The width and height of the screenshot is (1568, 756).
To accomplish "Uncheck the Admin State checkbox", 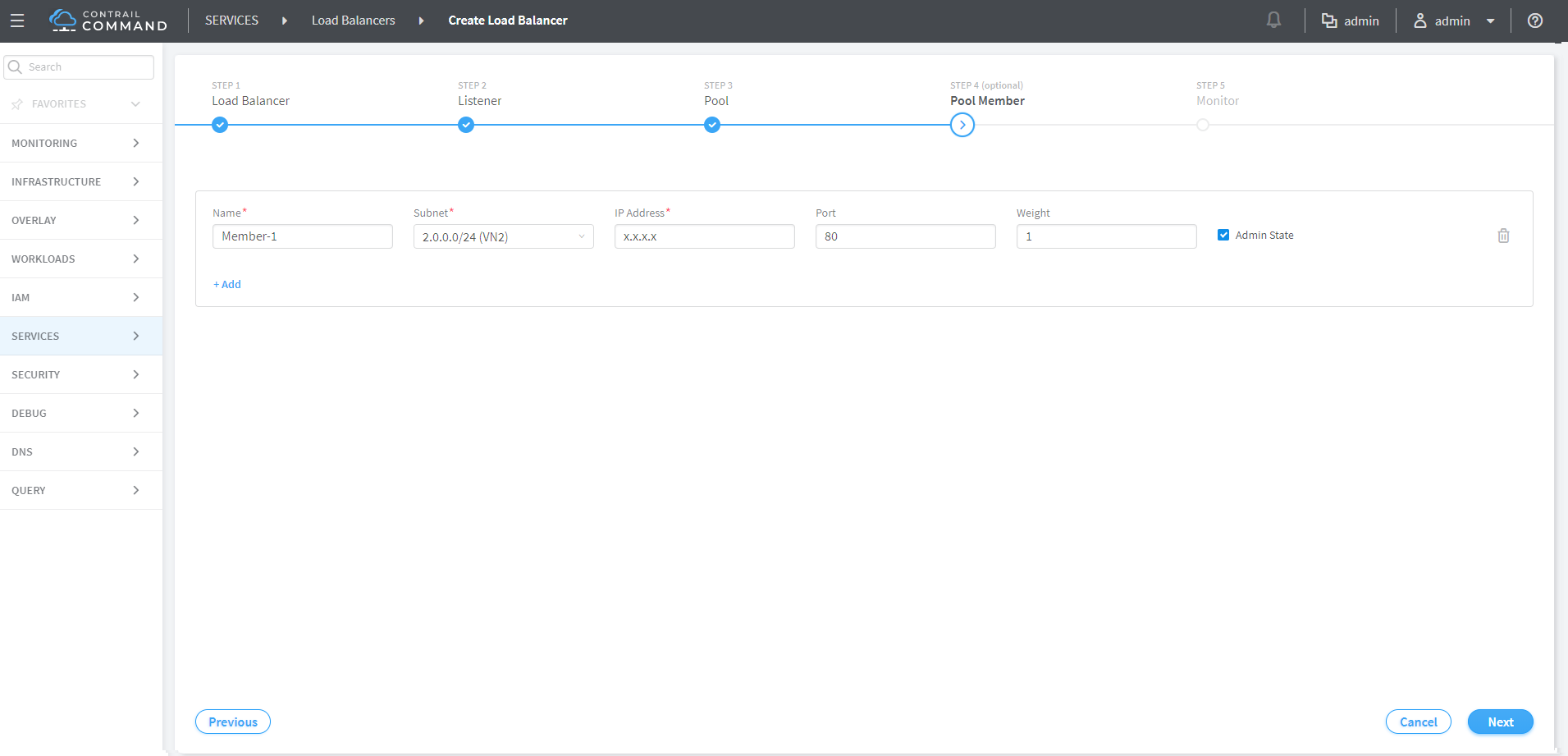I will click(x=1223, y=236).
